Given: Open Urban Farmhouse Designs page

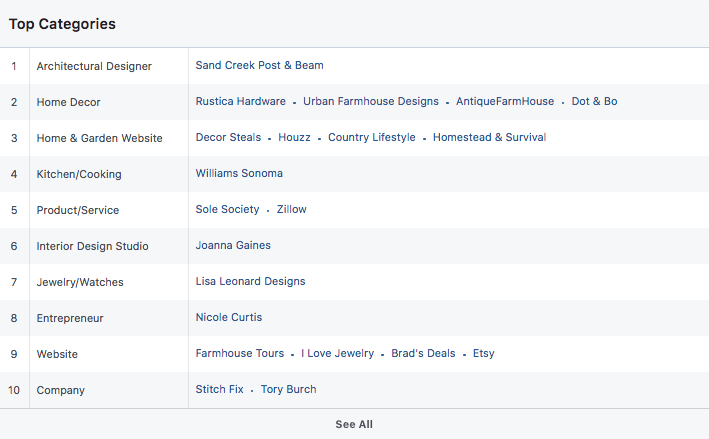Looking at the screenshot, I should tap(371, 102).
